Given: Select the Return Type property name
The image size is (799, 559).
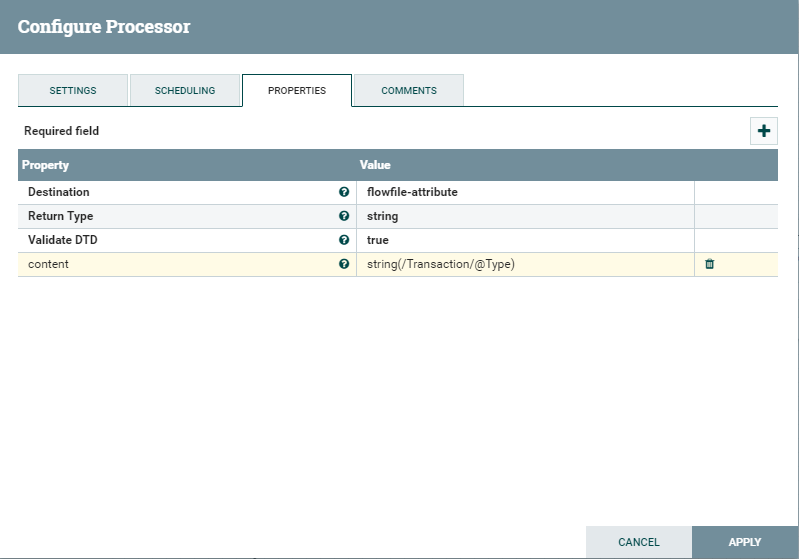Looking at the screenshot, I should (x=61, y=216).
